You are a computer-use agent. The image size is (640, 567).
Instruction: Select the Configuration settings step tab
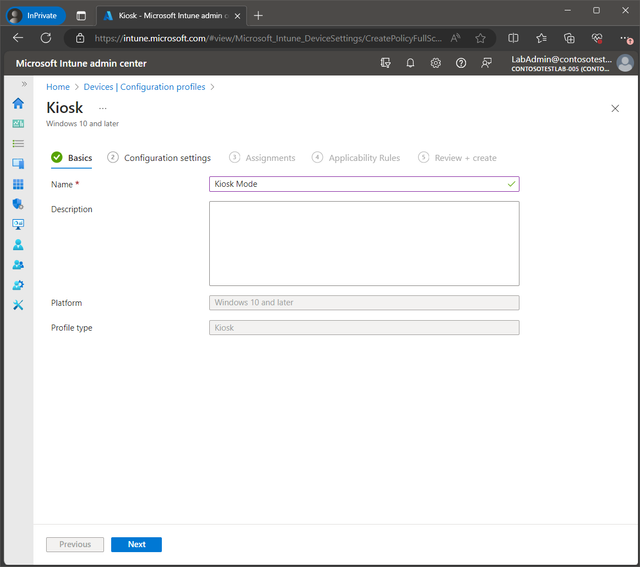[159, 158]
